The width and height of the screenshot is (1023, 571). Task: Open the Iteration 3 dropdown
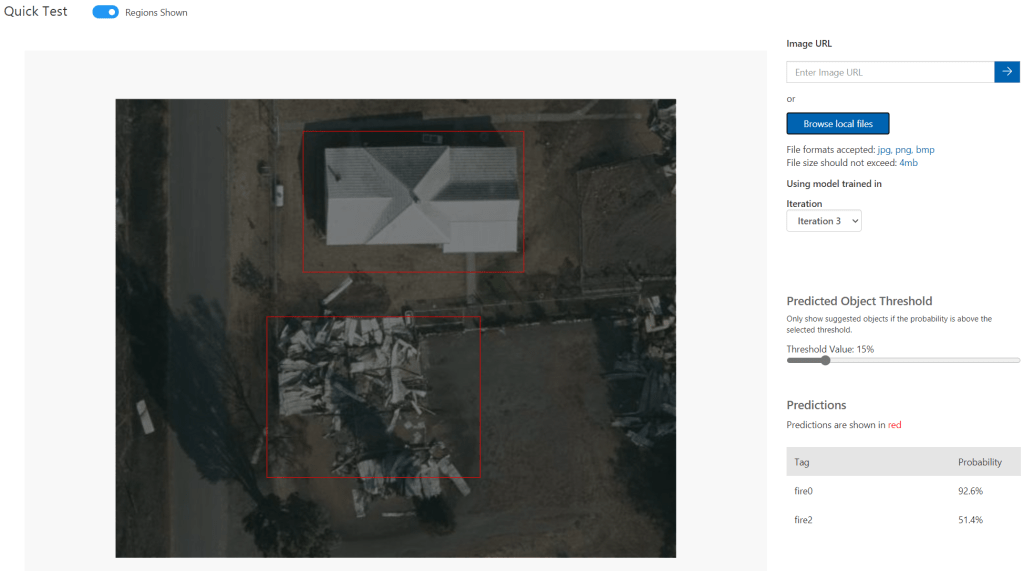[x=823, y=221]
